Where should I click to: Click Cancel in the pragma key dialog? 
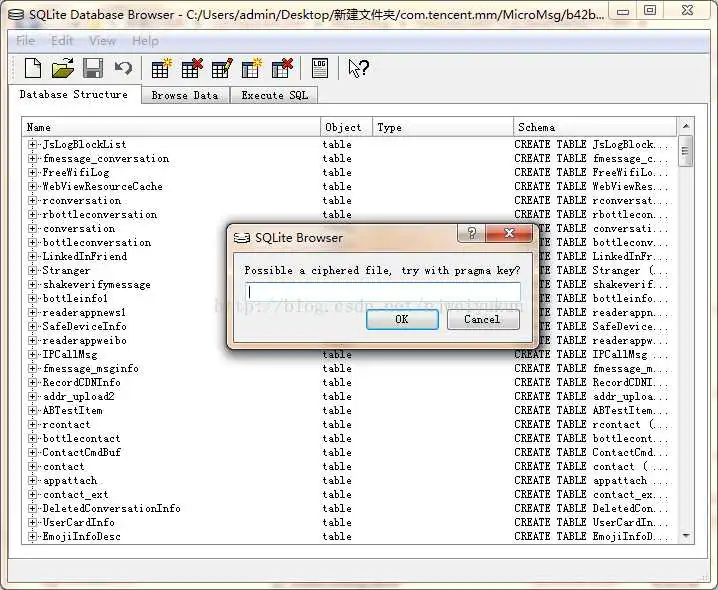click(483, 319)
